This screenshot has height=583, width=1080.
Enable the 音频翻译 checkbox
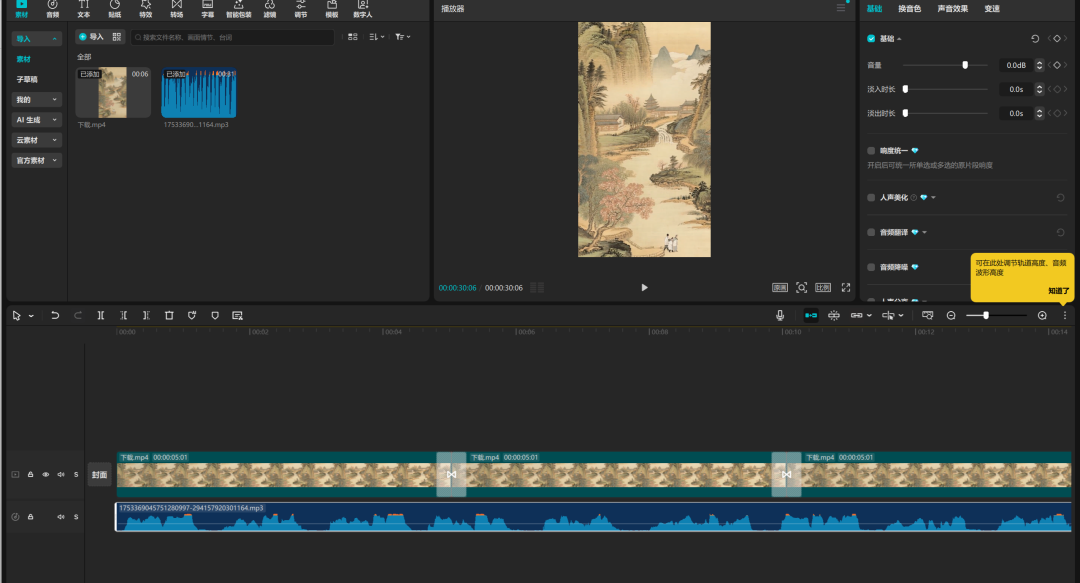click(x=871, y=232)
